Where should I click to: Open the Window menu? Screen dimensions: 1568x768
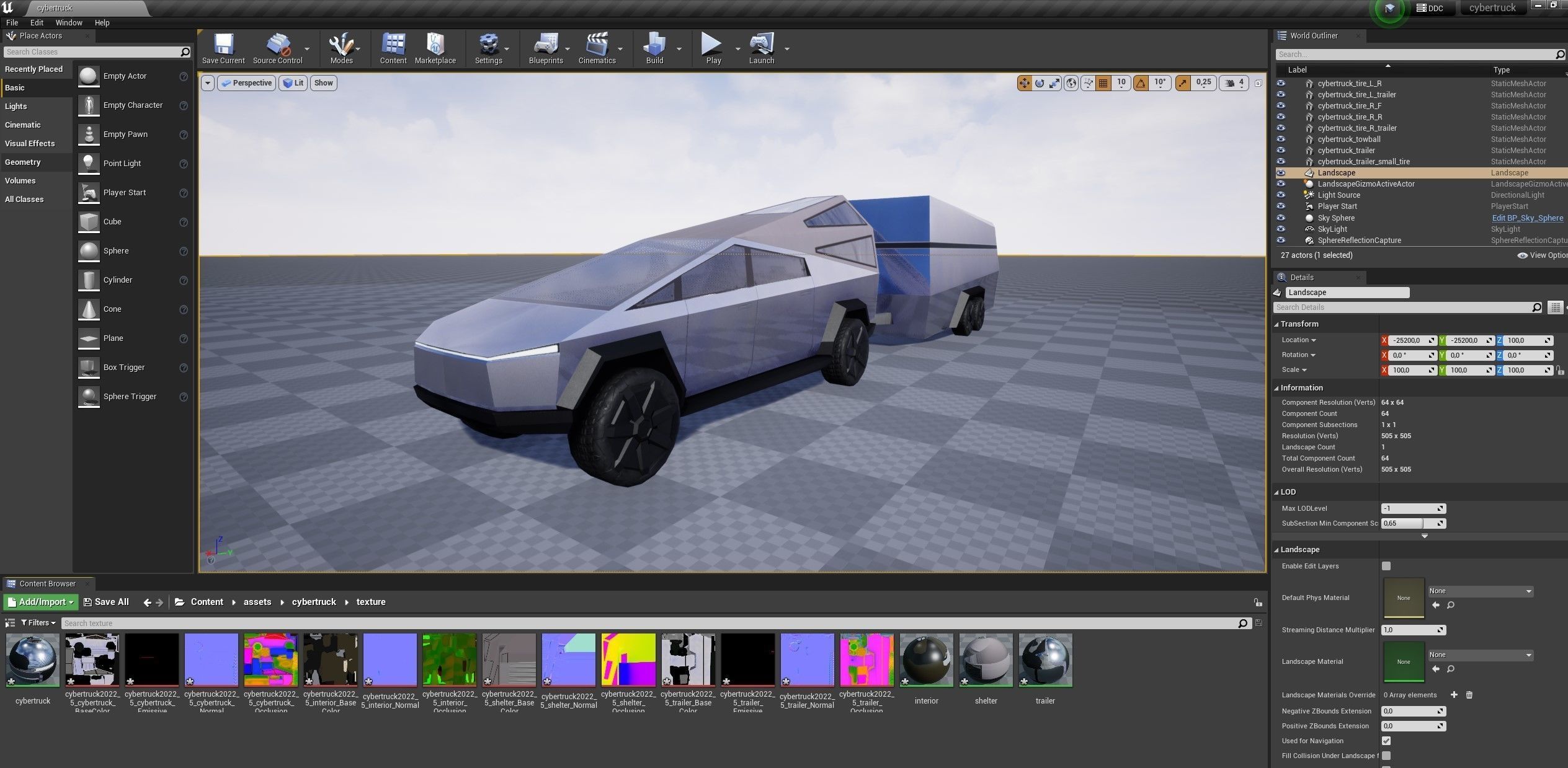coord(69,22)
